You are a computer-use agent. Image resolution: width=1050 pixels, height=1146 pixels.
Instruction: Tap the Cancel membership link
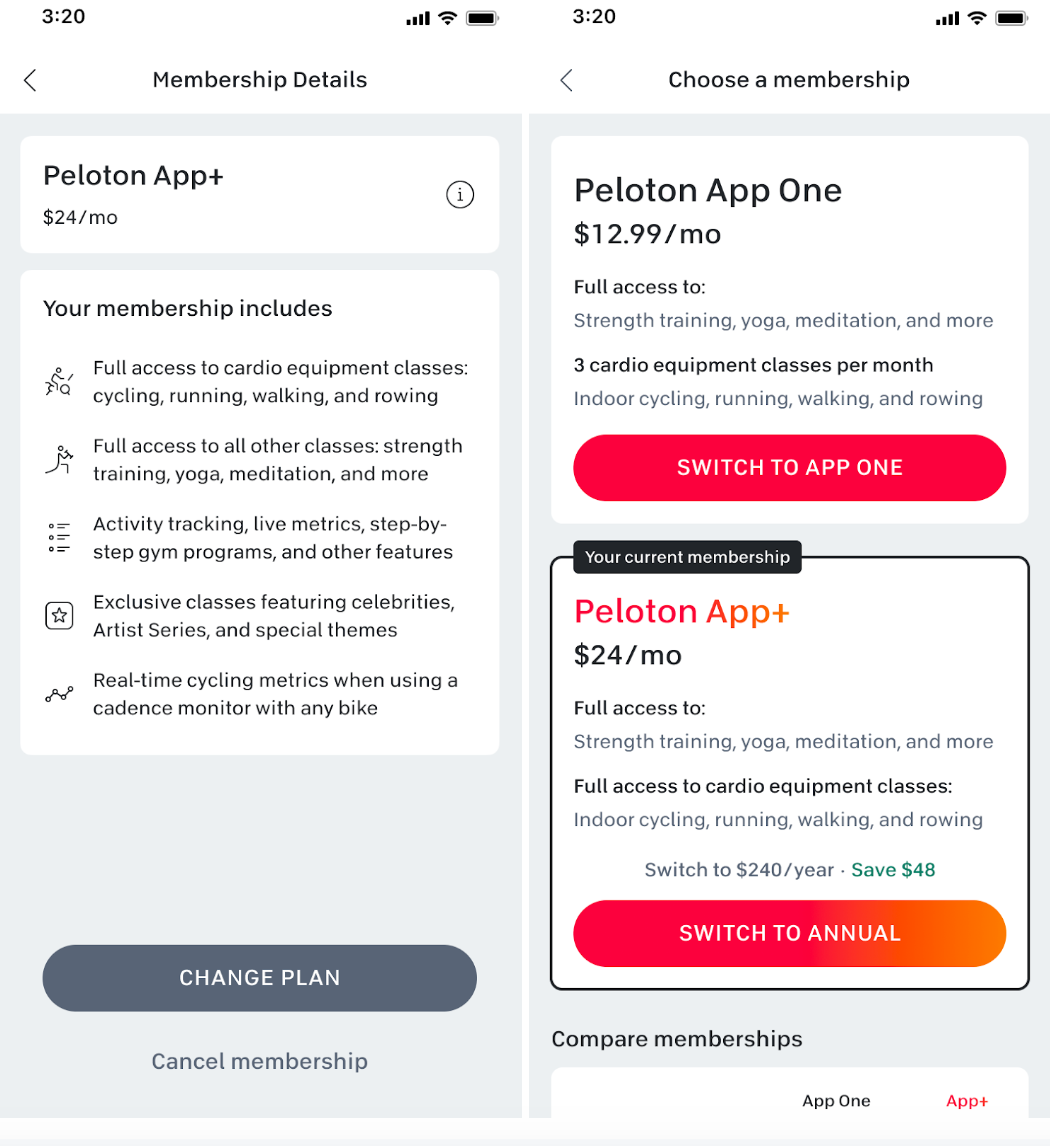[259, 1061]
